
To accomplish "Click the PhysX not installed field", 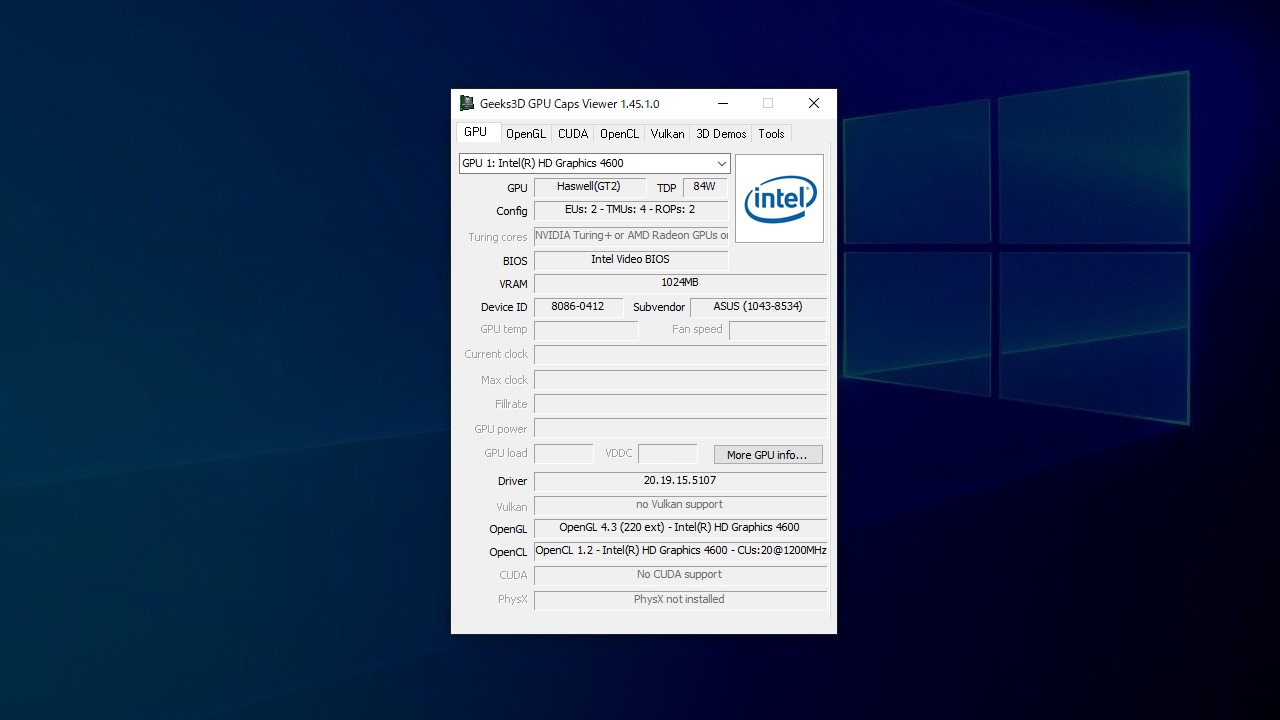I will tap(680, 600).
